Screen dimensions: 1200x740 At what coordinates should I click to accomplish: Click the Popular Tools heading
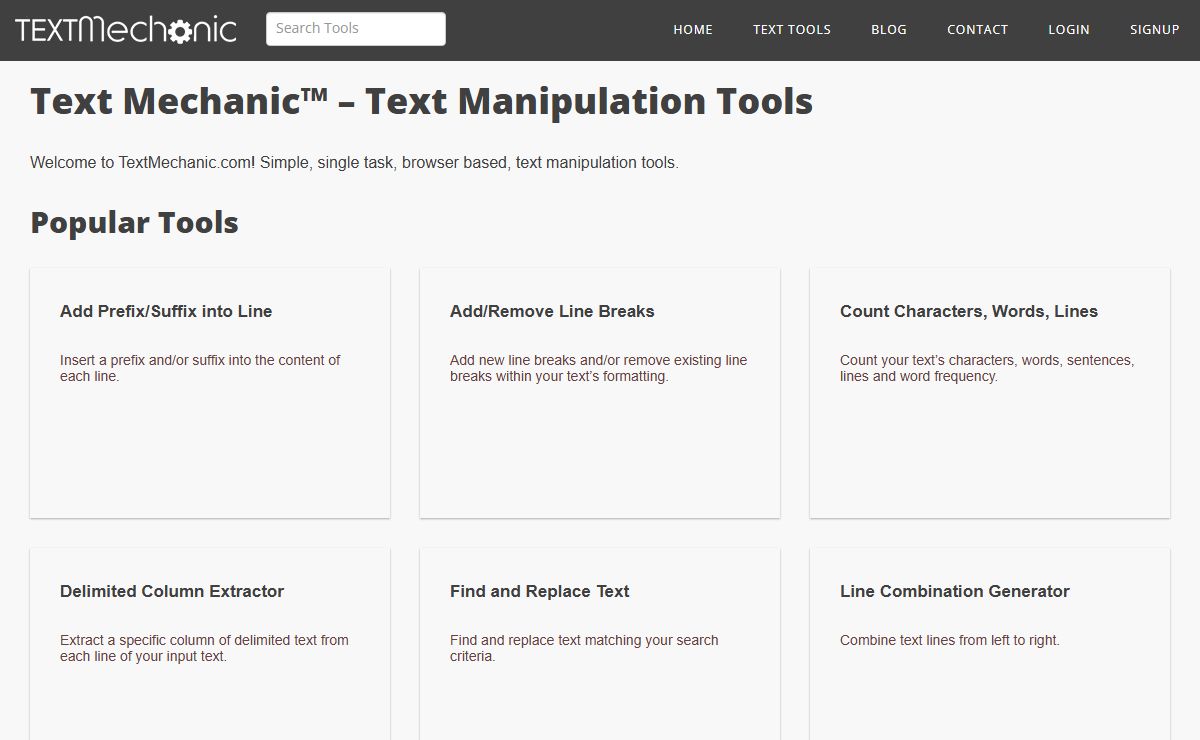point(134,222)
